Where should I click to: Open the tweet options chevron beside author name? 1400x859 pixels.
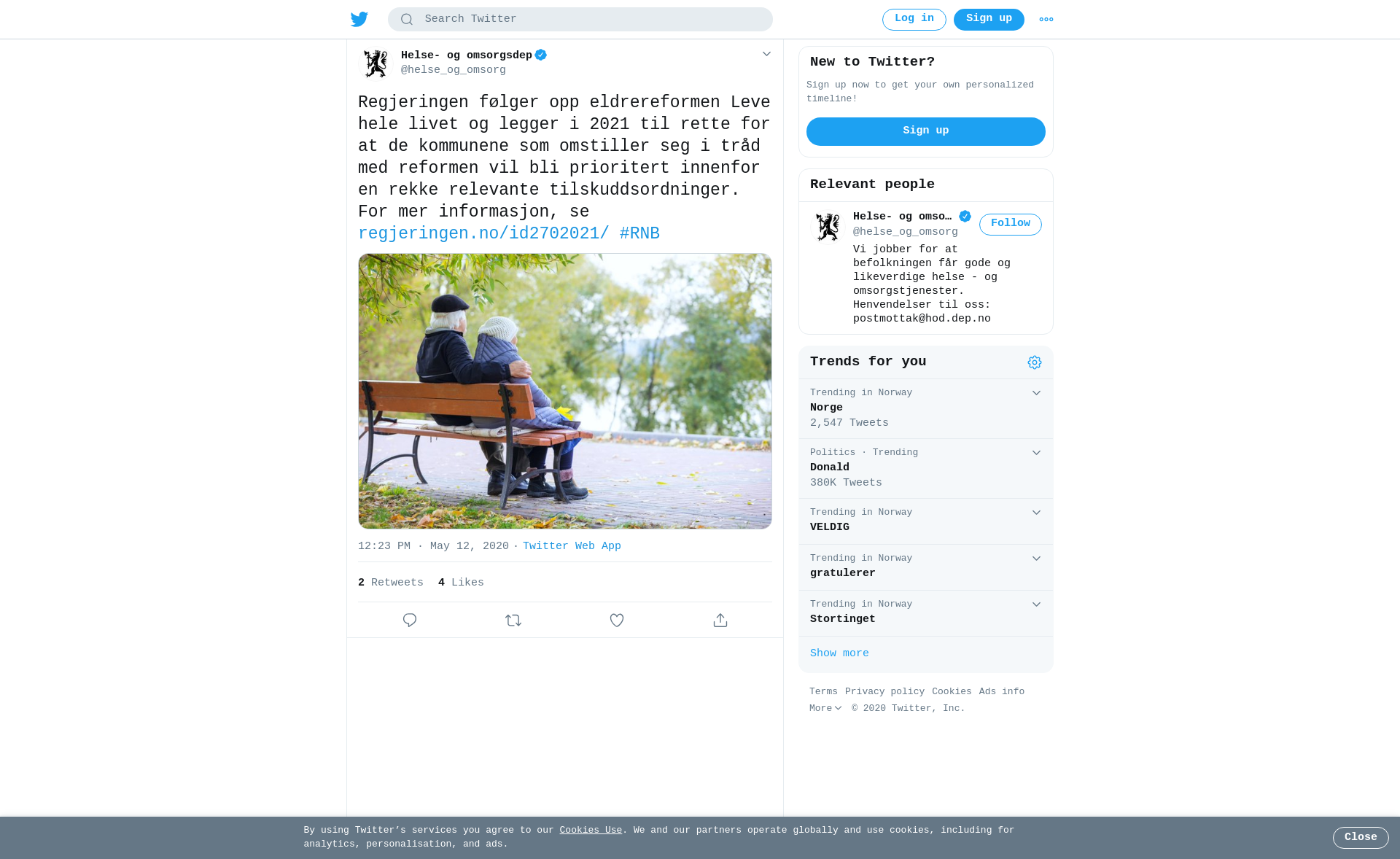[x=766, y=54]
